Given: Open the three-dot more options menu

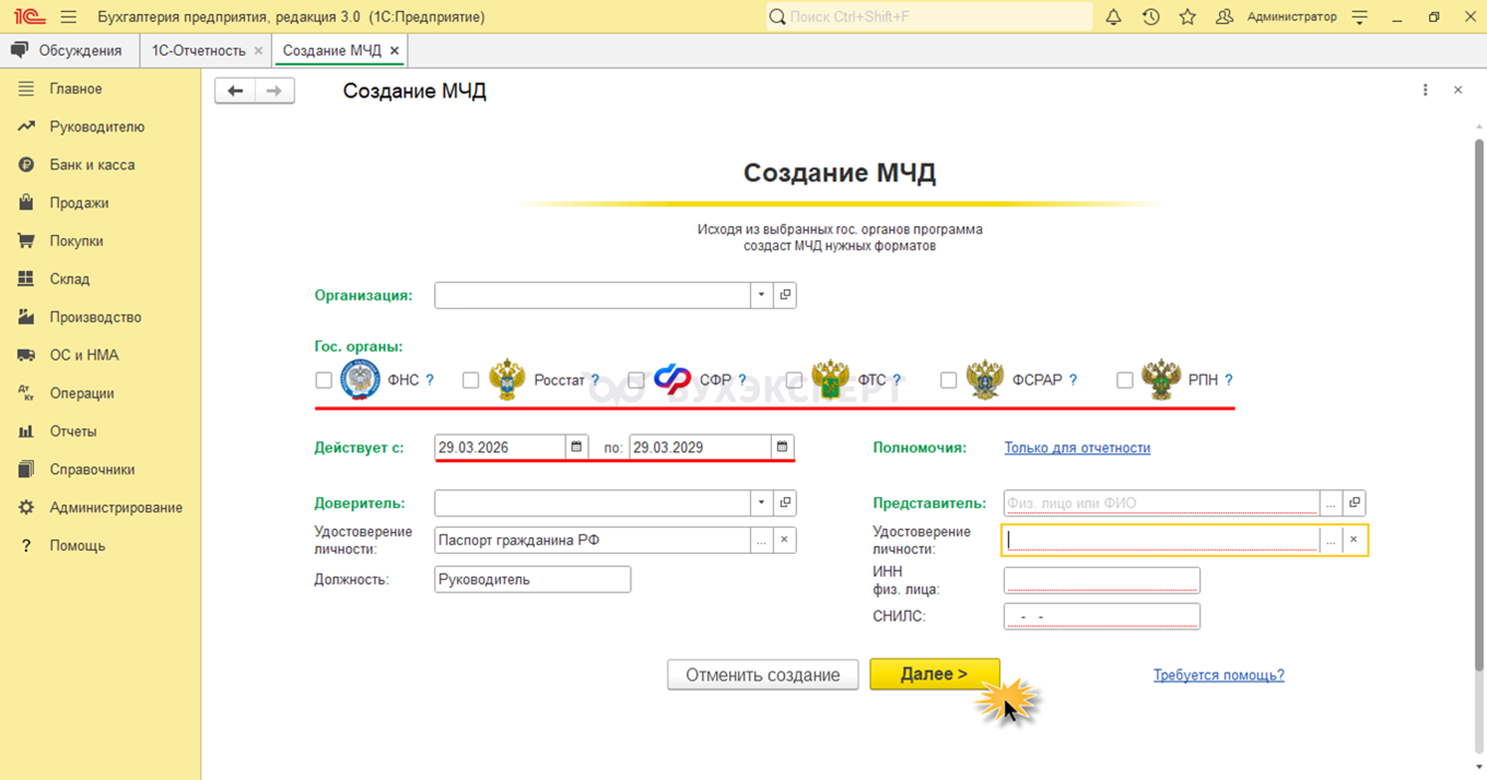Looking at the screenshot, I should click(x=1425, y=90).
